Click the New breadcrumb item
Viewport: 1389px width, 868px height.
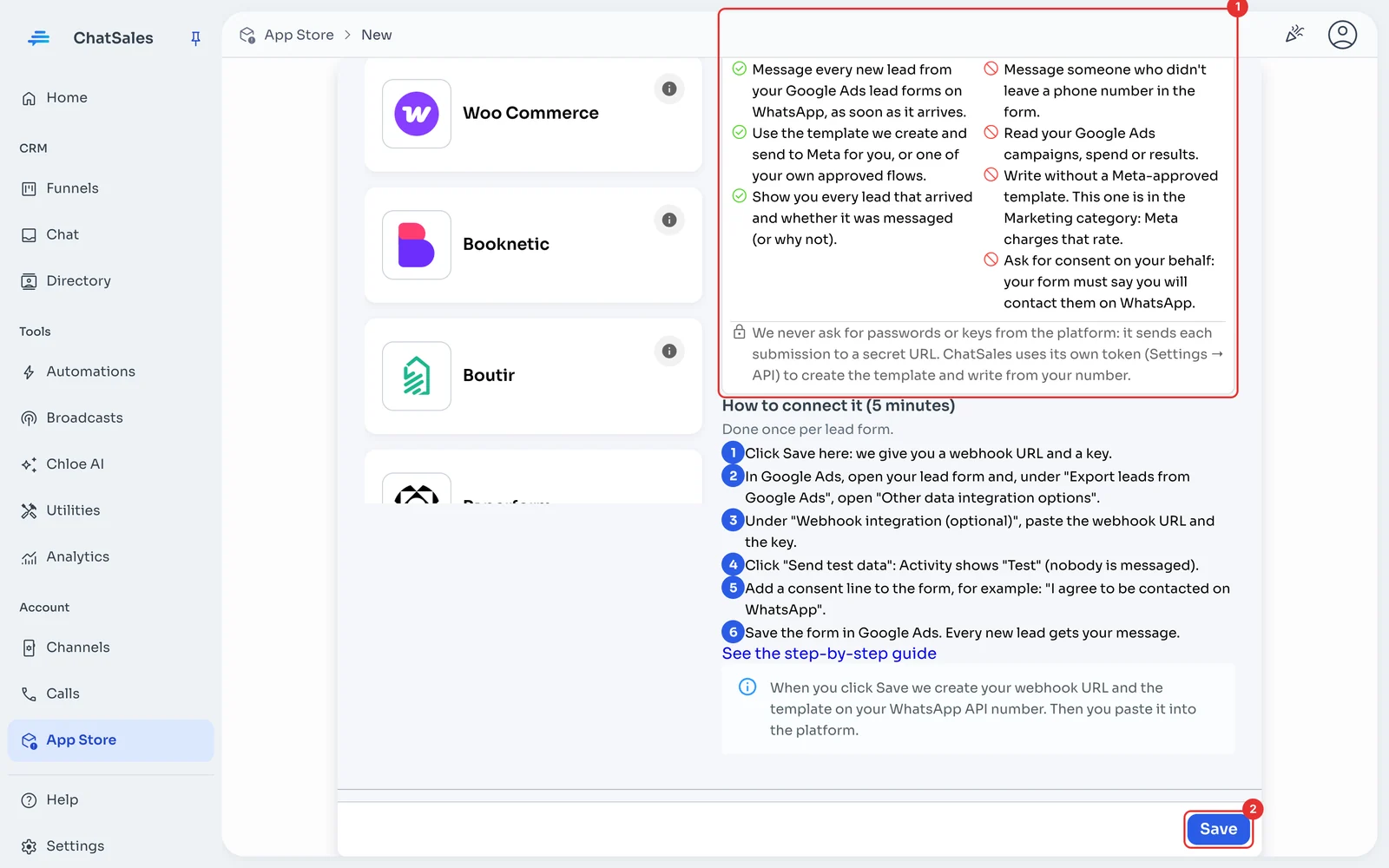[x=377, y=35]
